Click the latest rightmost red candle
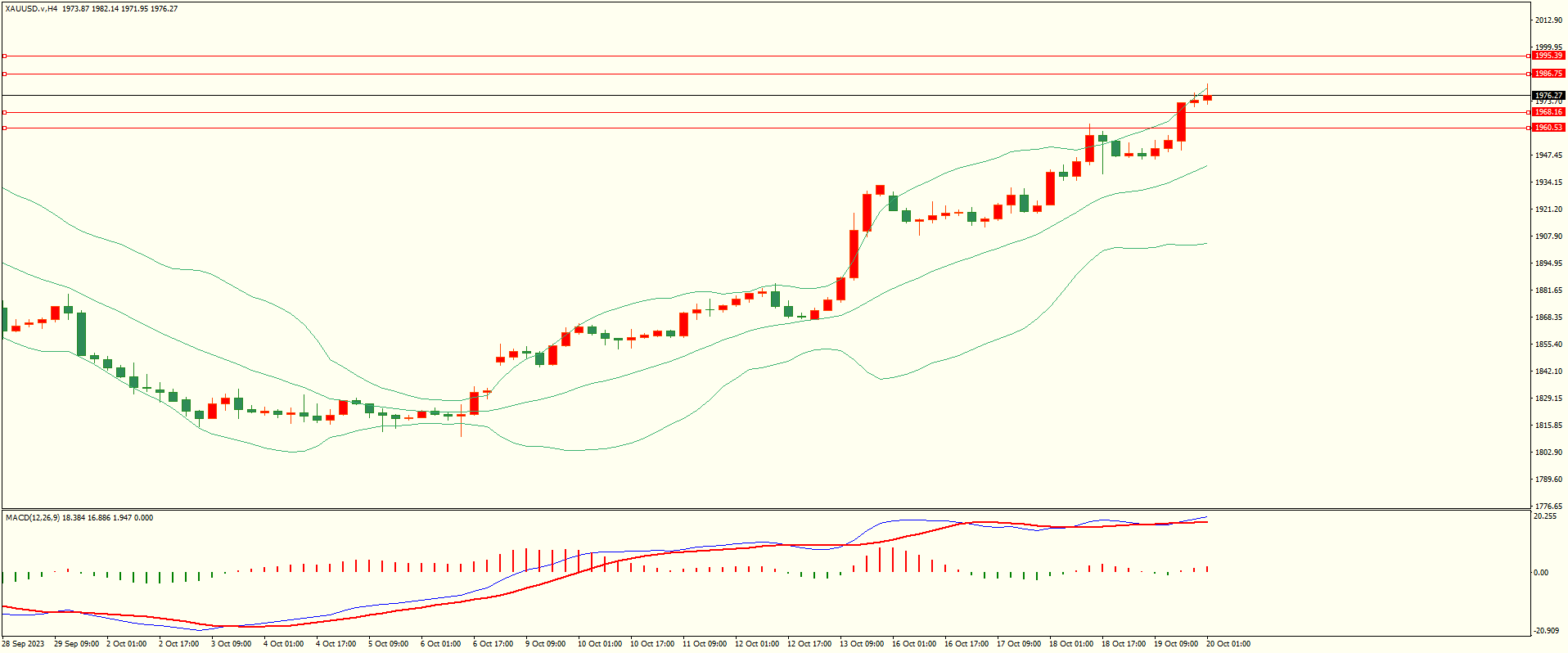1568x653 pixels. tap(1207, 98)
